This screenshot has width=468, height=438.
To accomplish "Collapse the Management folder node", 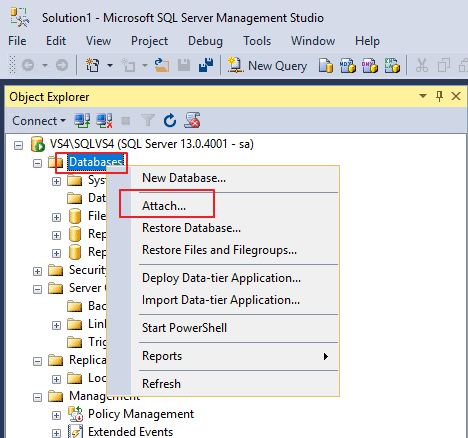I will [37, 397].
